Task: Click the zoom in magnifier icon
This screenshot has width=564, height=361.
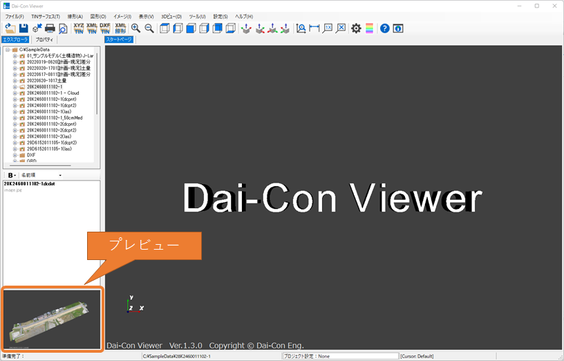Action: (x=136, y=28)
